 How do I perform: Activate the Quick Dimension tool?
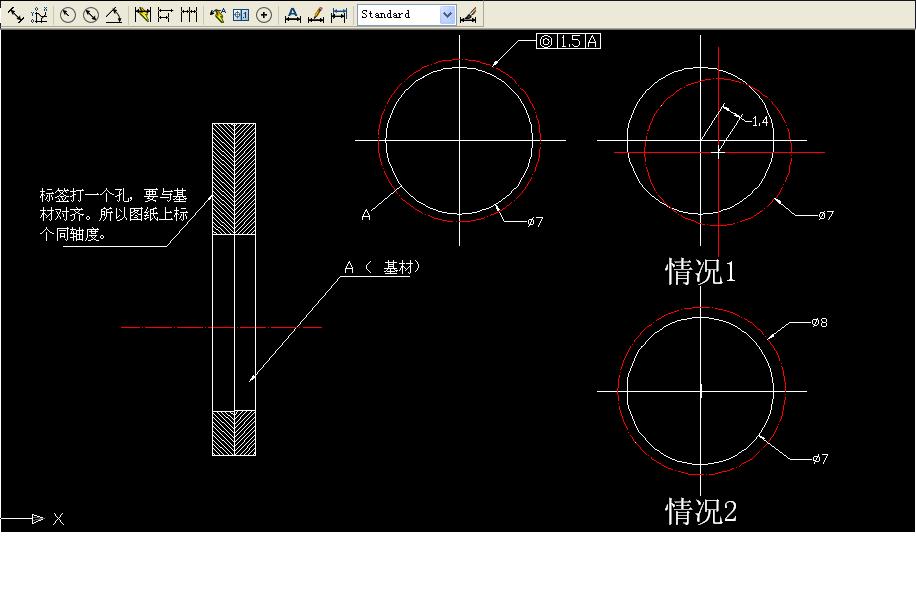point(143,15)
